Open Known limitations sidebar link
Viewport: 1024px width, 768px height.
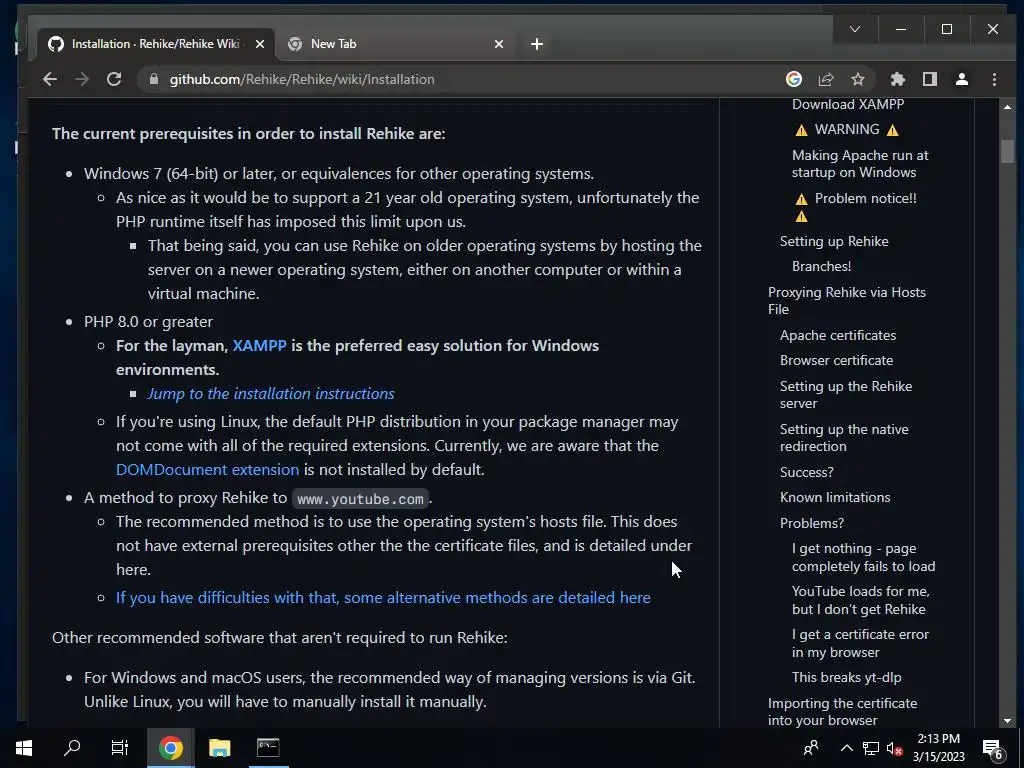(835, 498)
